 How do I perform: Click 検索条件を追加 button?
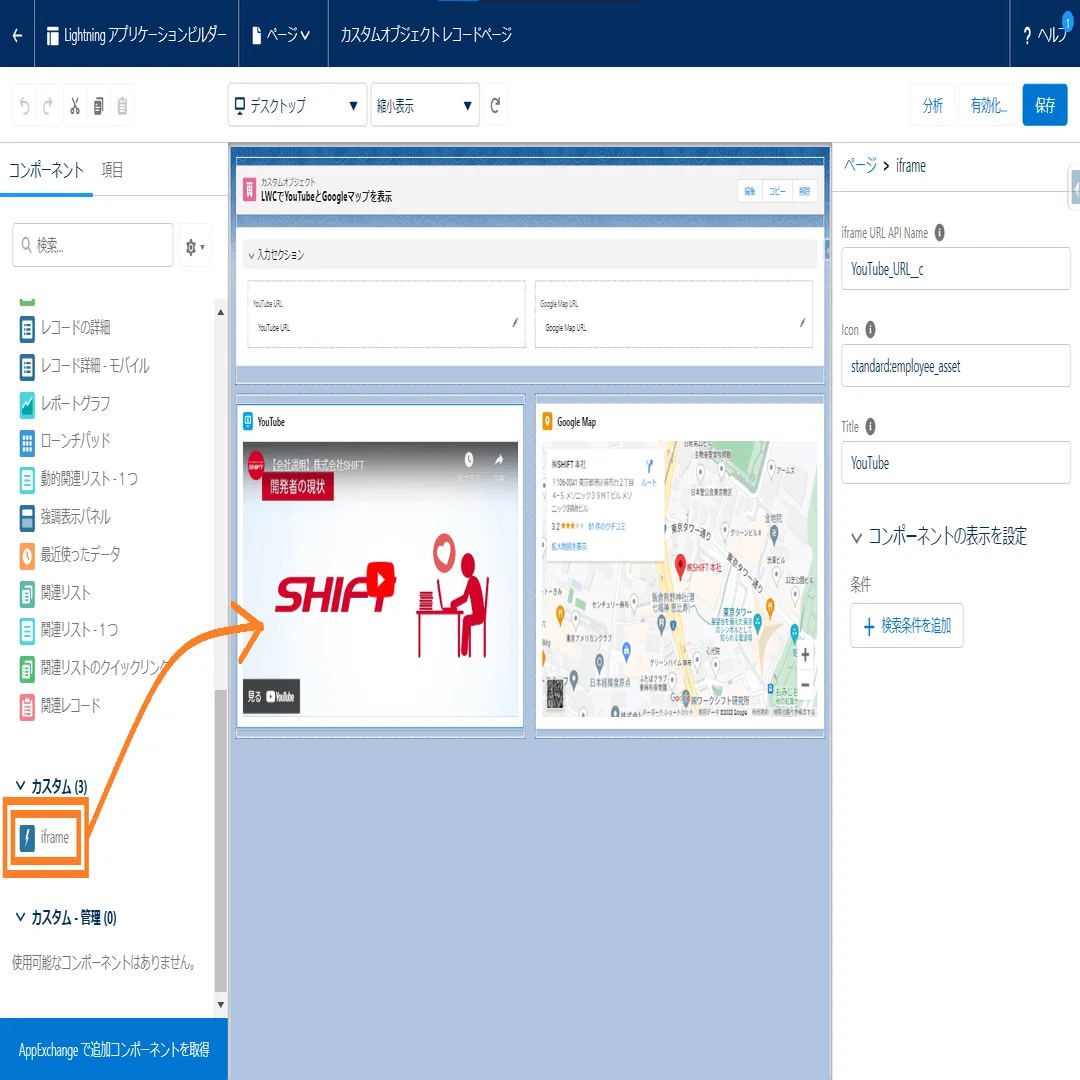click(906, 625)
